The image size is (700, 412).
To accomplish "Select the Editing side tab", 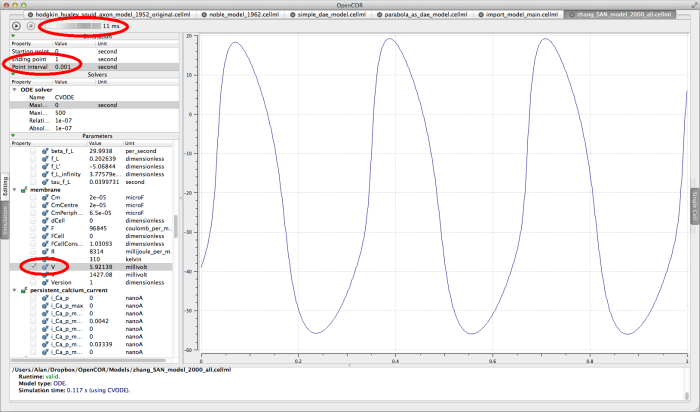I will [5, 187].
